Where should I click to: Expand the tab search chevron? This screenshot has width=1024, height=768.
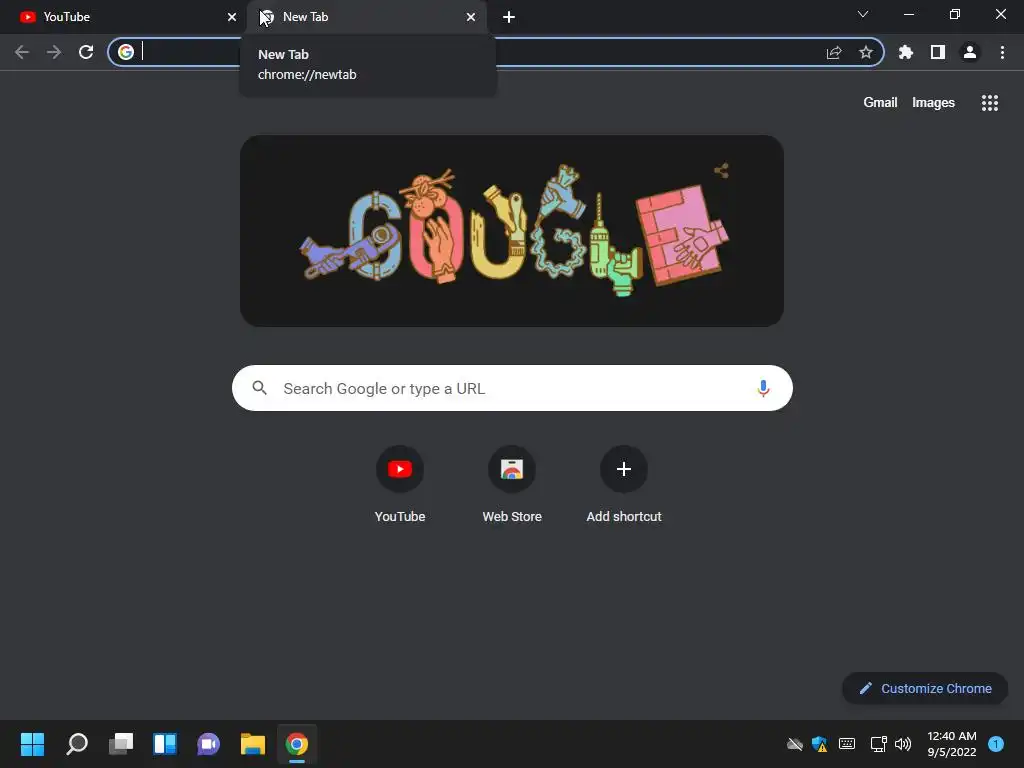(863, 14)
